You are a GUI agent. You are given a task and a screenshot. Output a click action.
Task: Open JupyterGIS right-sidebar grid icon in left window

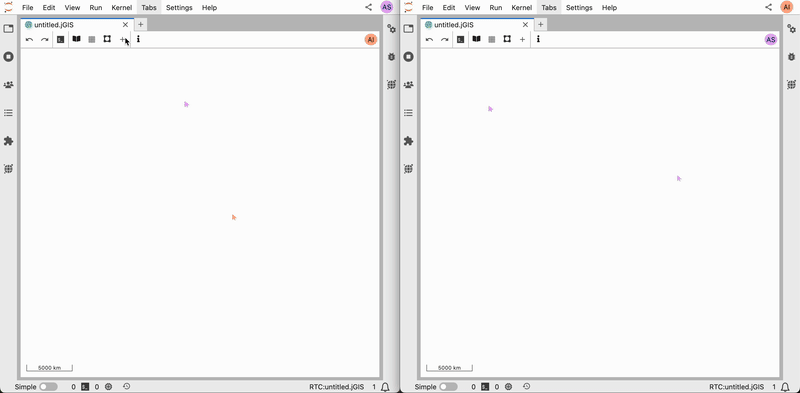[x=391, y=85]
